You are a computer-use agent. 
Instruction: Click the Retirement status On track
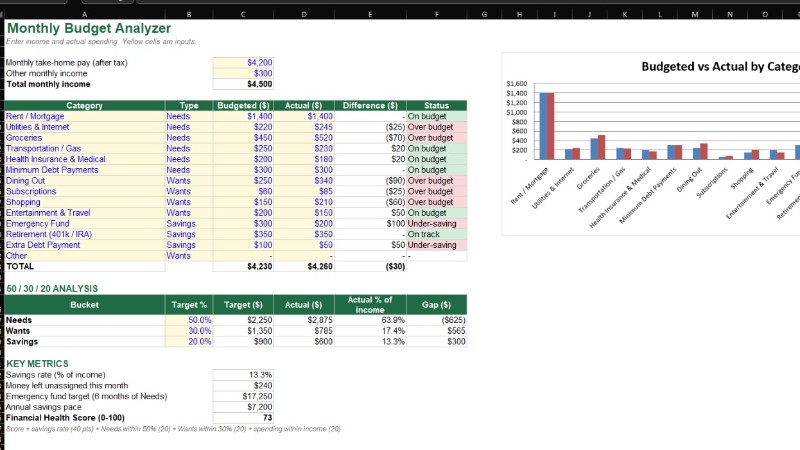[436, 234]
